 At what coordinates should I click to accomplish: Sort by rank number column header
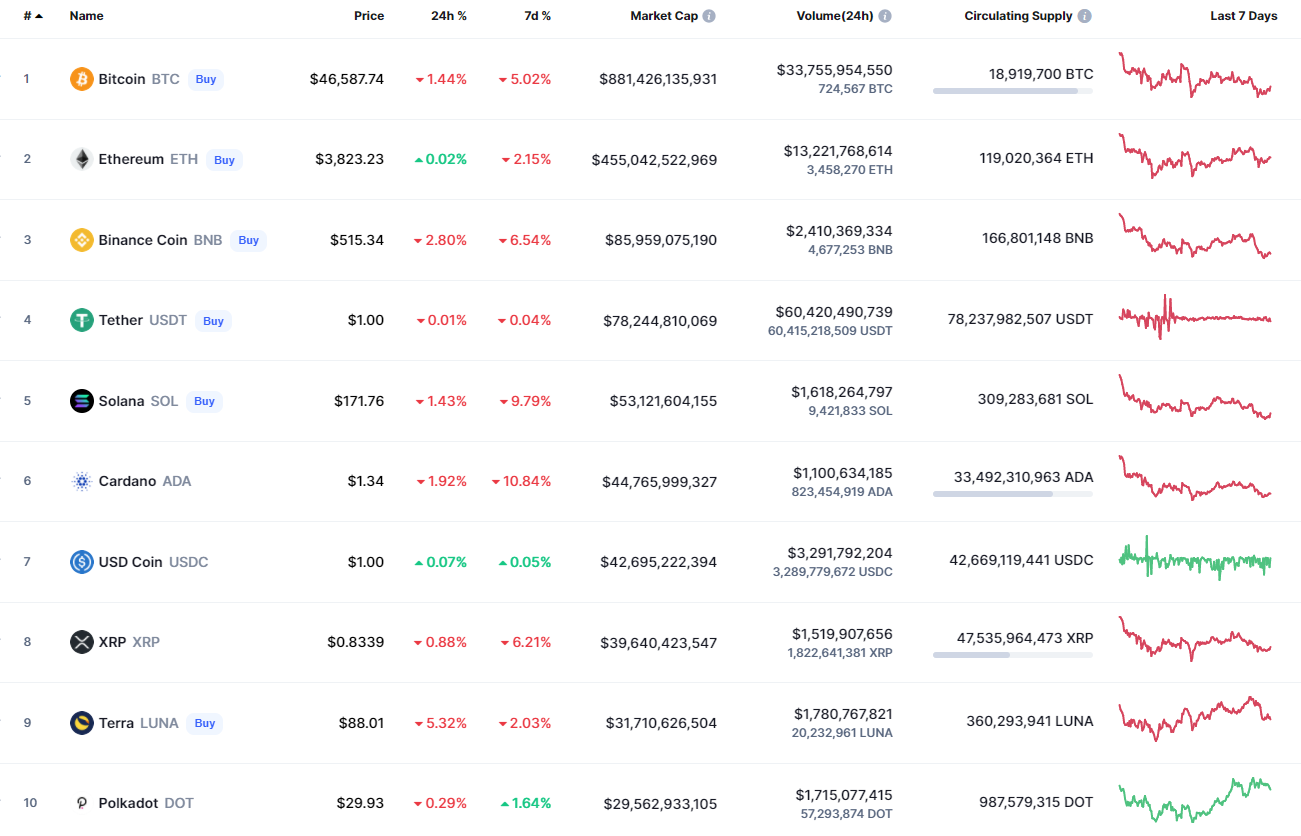coord(32,16)
